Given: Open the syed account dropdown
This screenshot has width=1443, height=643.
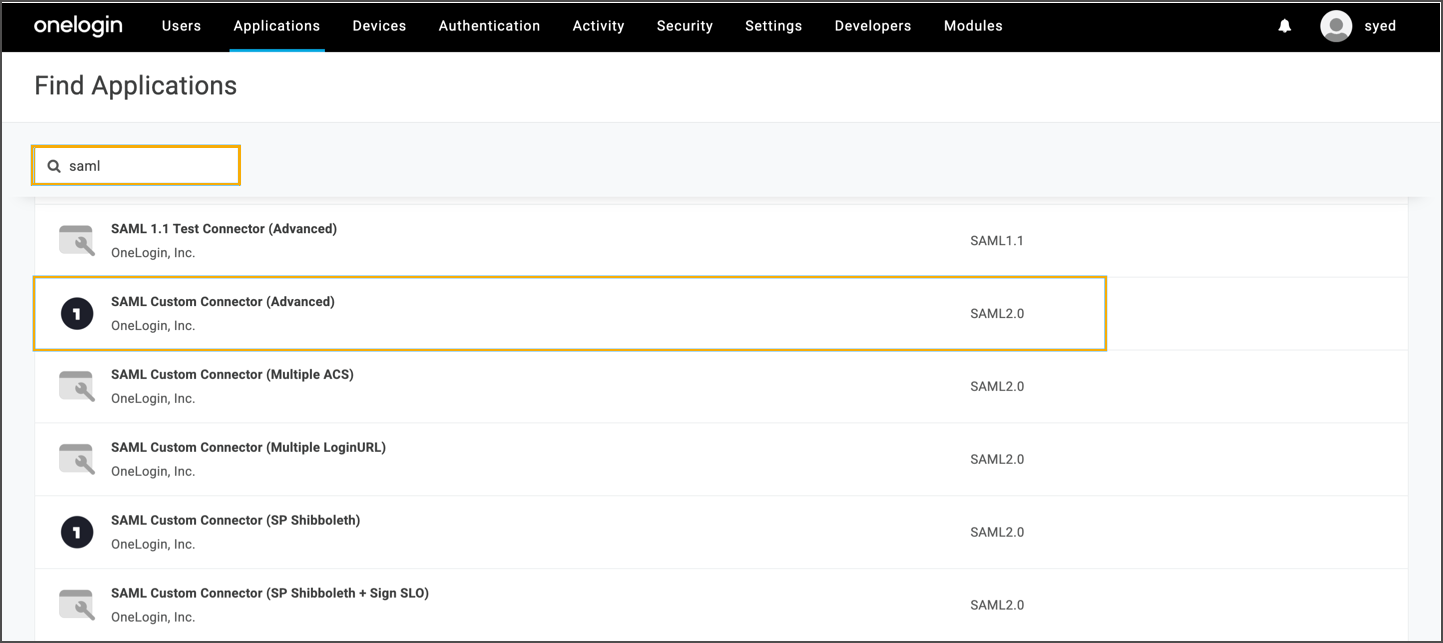Looking at the screenshot, I should 1380,26.
